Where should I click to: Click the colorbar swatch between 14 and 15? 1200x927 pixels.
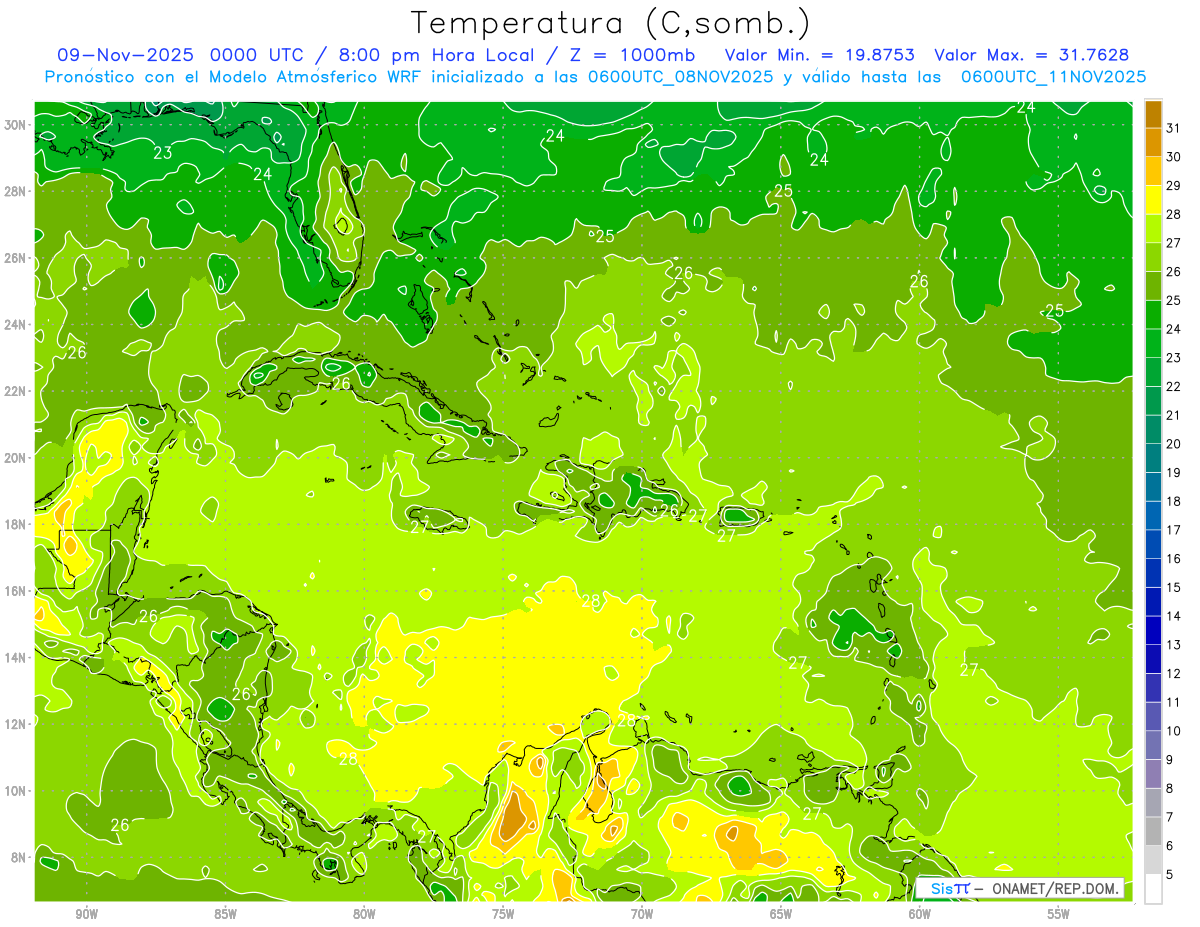click(x=1153, y=602)
